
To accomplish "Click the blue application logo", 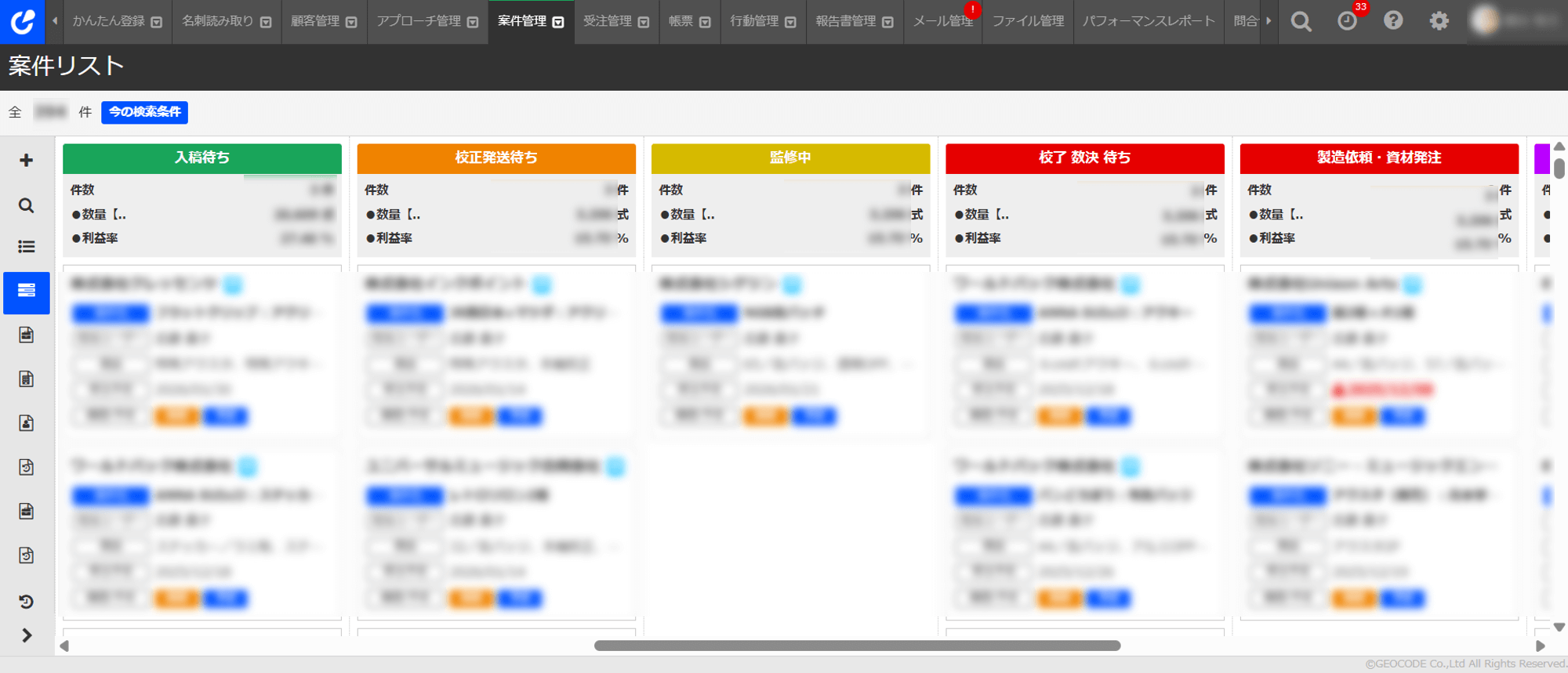I will [x=22, y=21].
